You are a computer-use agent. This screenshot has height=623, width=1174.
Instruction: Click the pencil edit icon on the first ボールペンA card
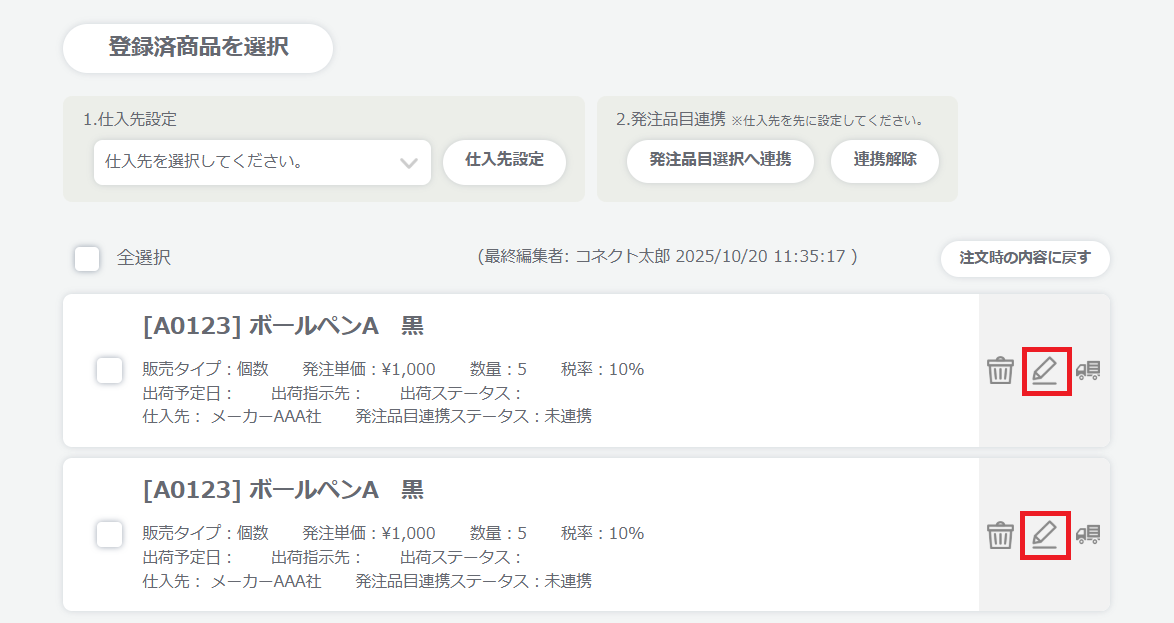click(1045, 371)
